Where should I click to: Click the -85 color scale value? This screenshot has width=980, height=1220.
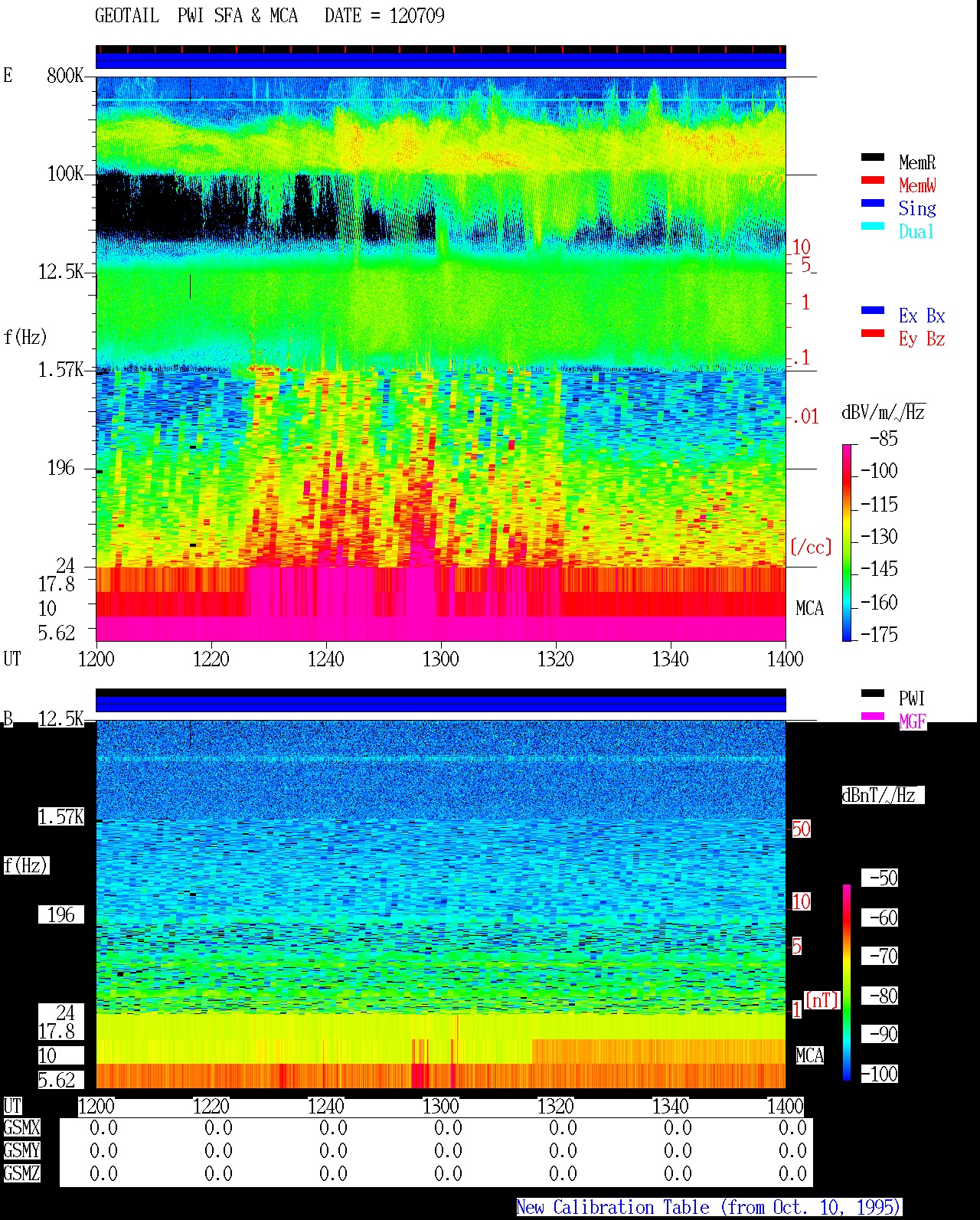pos(884,439)
